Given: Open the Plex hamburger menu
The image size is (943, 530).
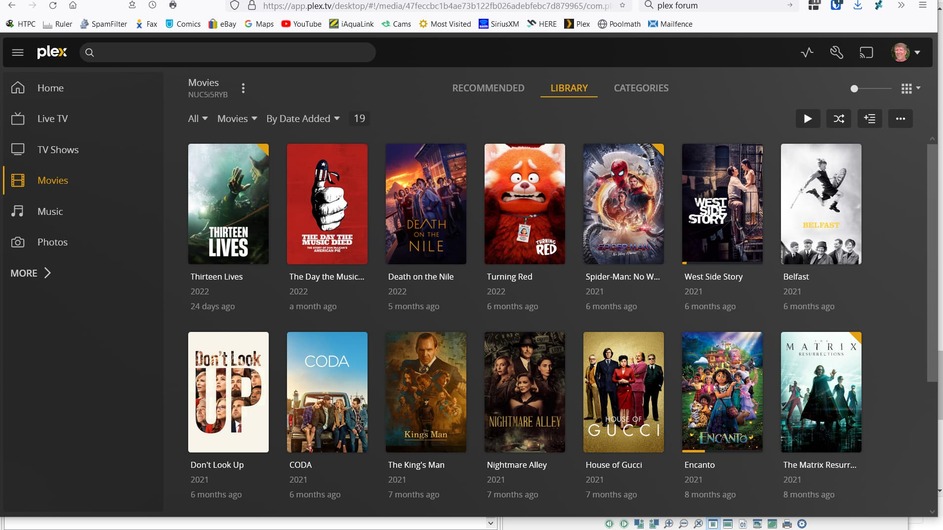Looking at the screenshot, I should point(17,52).
